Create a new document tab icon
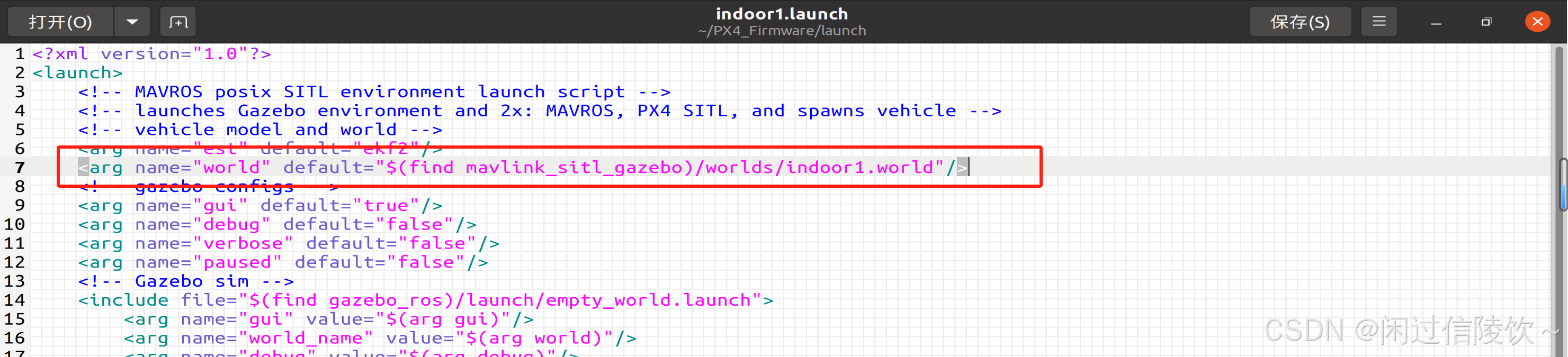The image size is (1568, 357). pyautogui.click(x=178, y=22)
